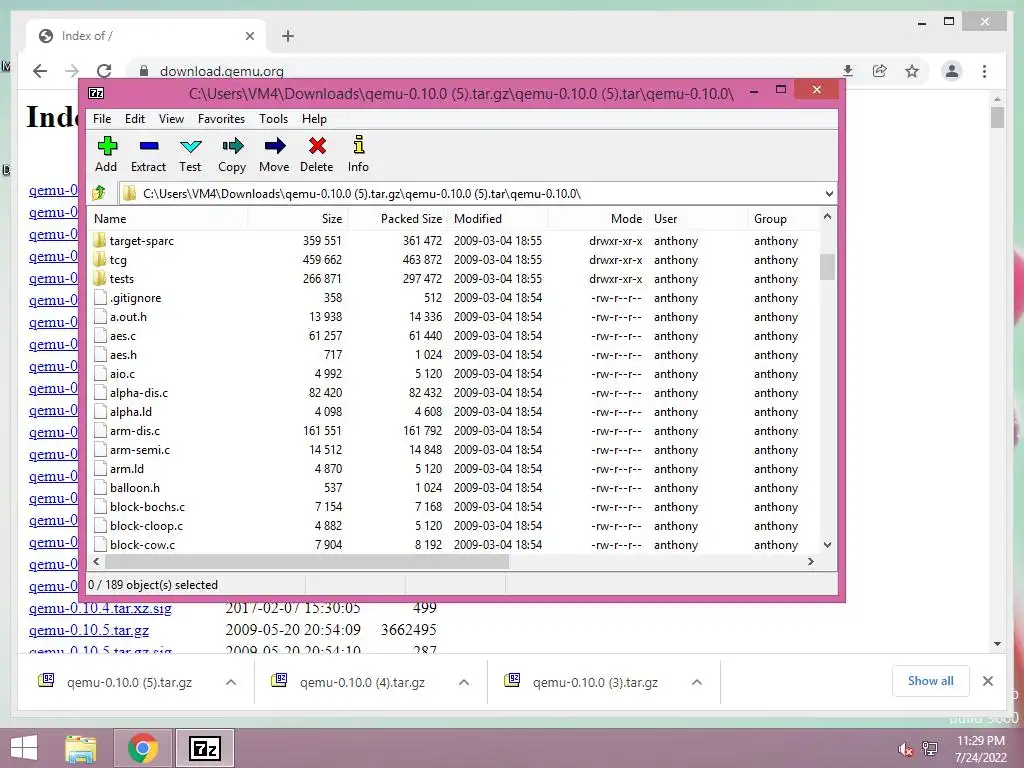1024x768 pixels.
Task: Go up one folder level icon
Action: [99, 193]
